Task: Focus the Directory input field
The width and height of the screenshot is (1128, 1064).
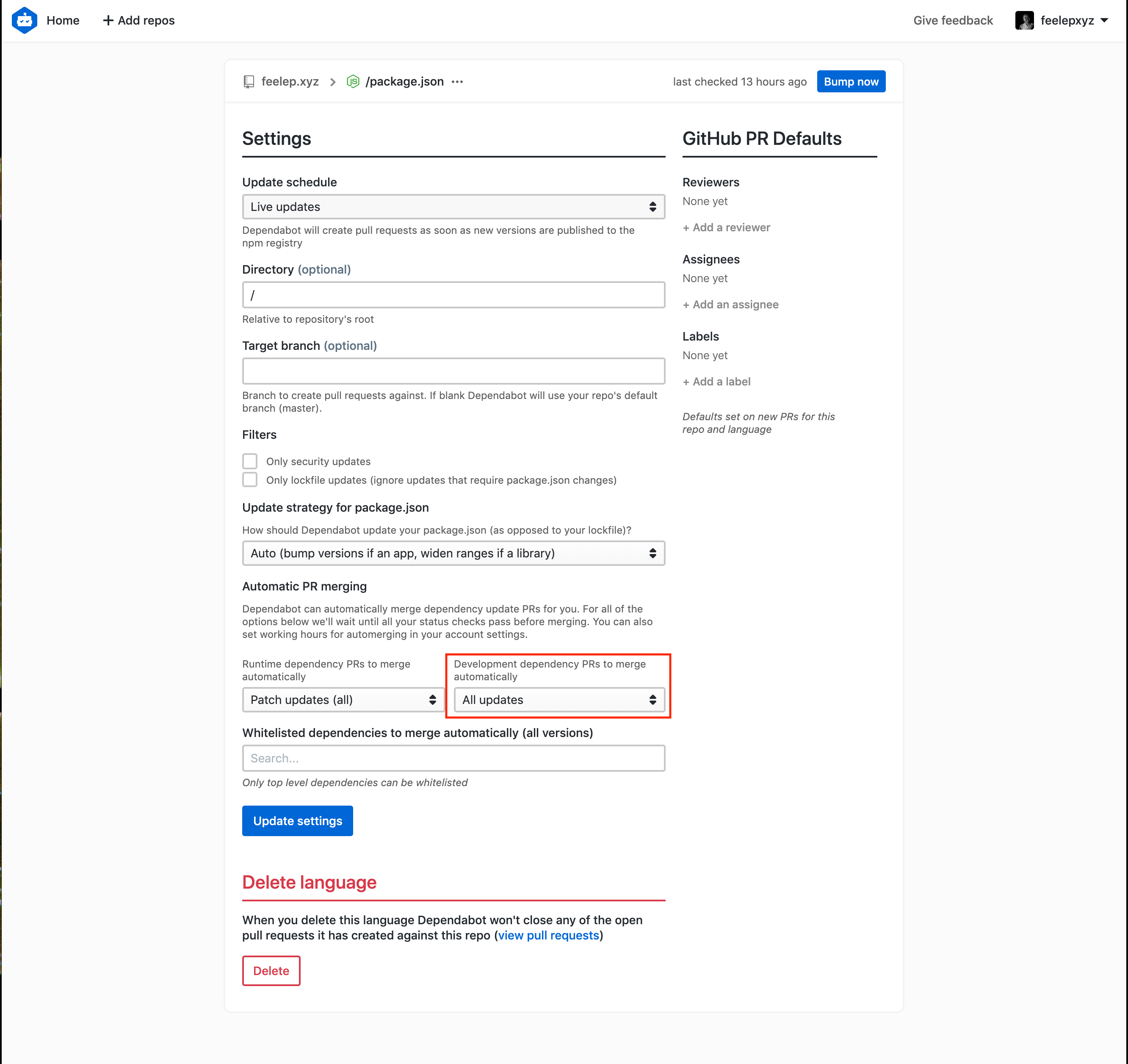Action: click(453, 295)
